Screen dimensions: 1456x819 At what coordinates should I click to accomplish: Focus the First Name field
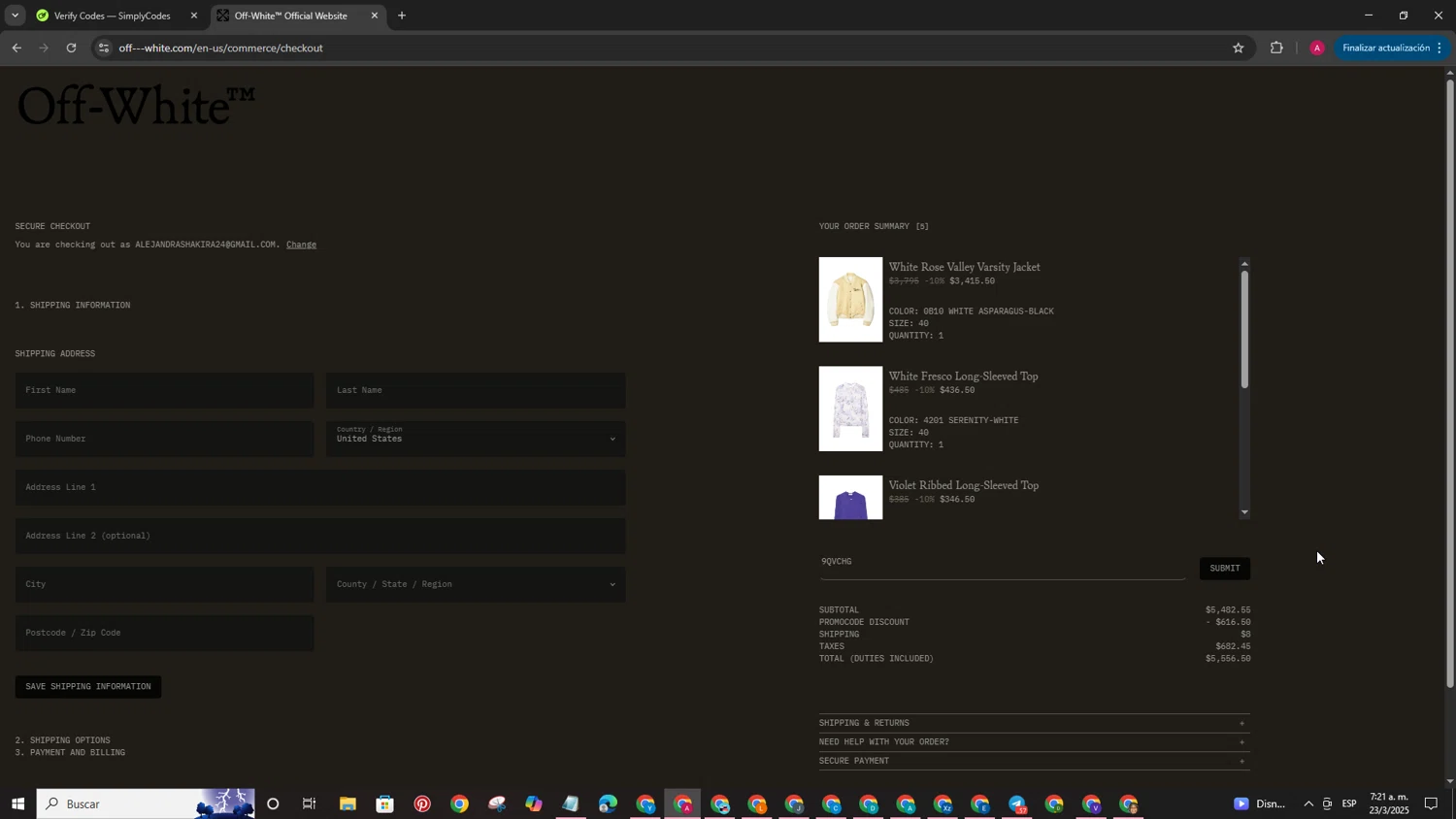click(x=164, y=390)
